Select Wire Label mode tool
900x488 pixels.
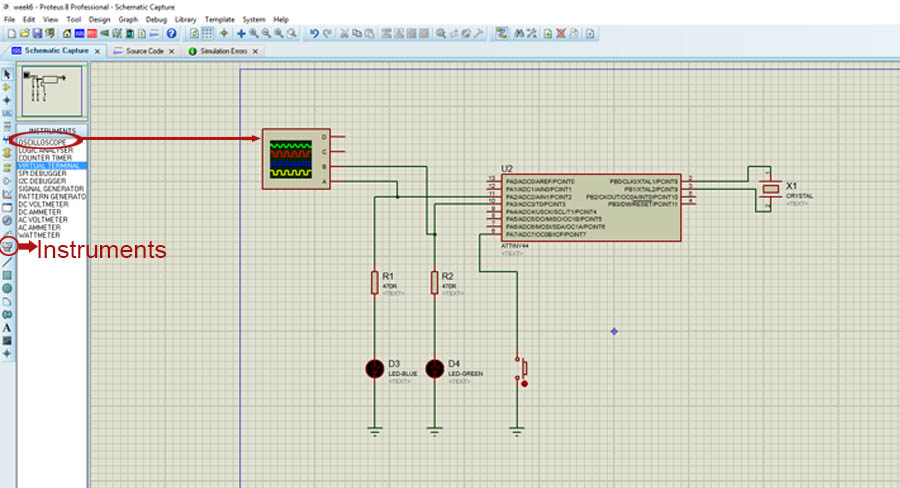7,113
